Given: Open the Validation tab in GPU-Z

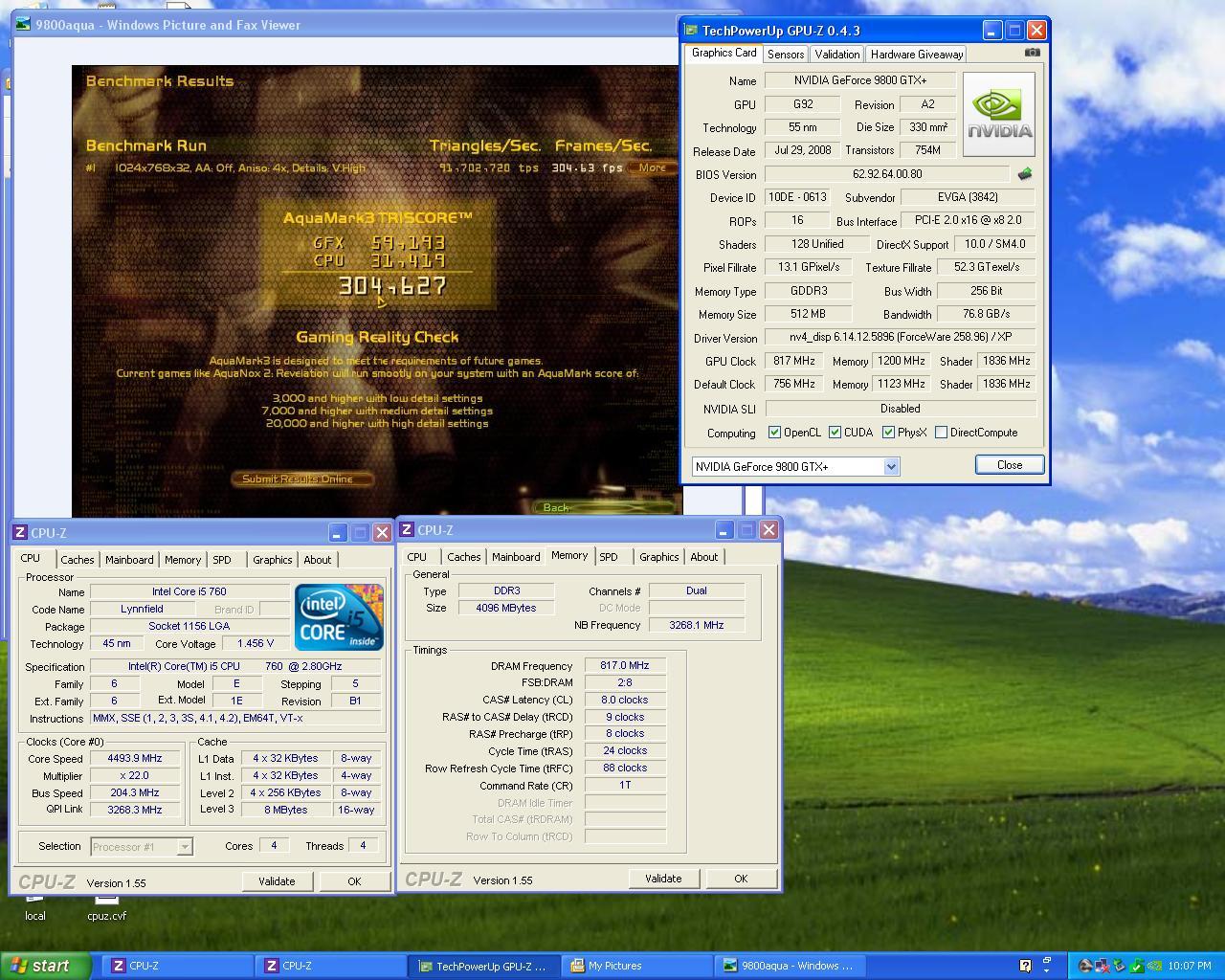Looking at the screenshot, I should coord(837,55).
